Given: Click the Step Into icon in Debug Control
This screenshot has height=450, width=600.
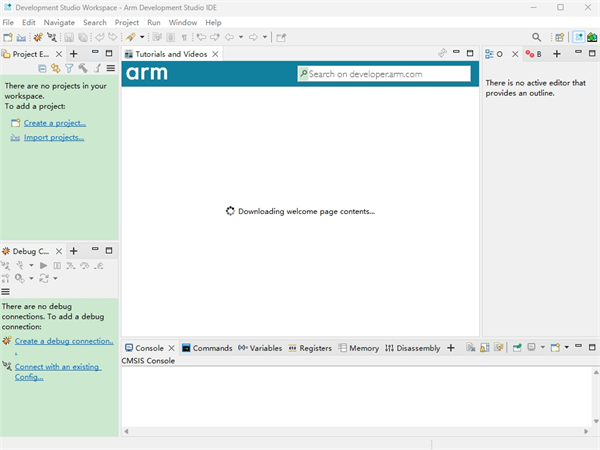Looking at the screenshot, I should pos(70,266).
